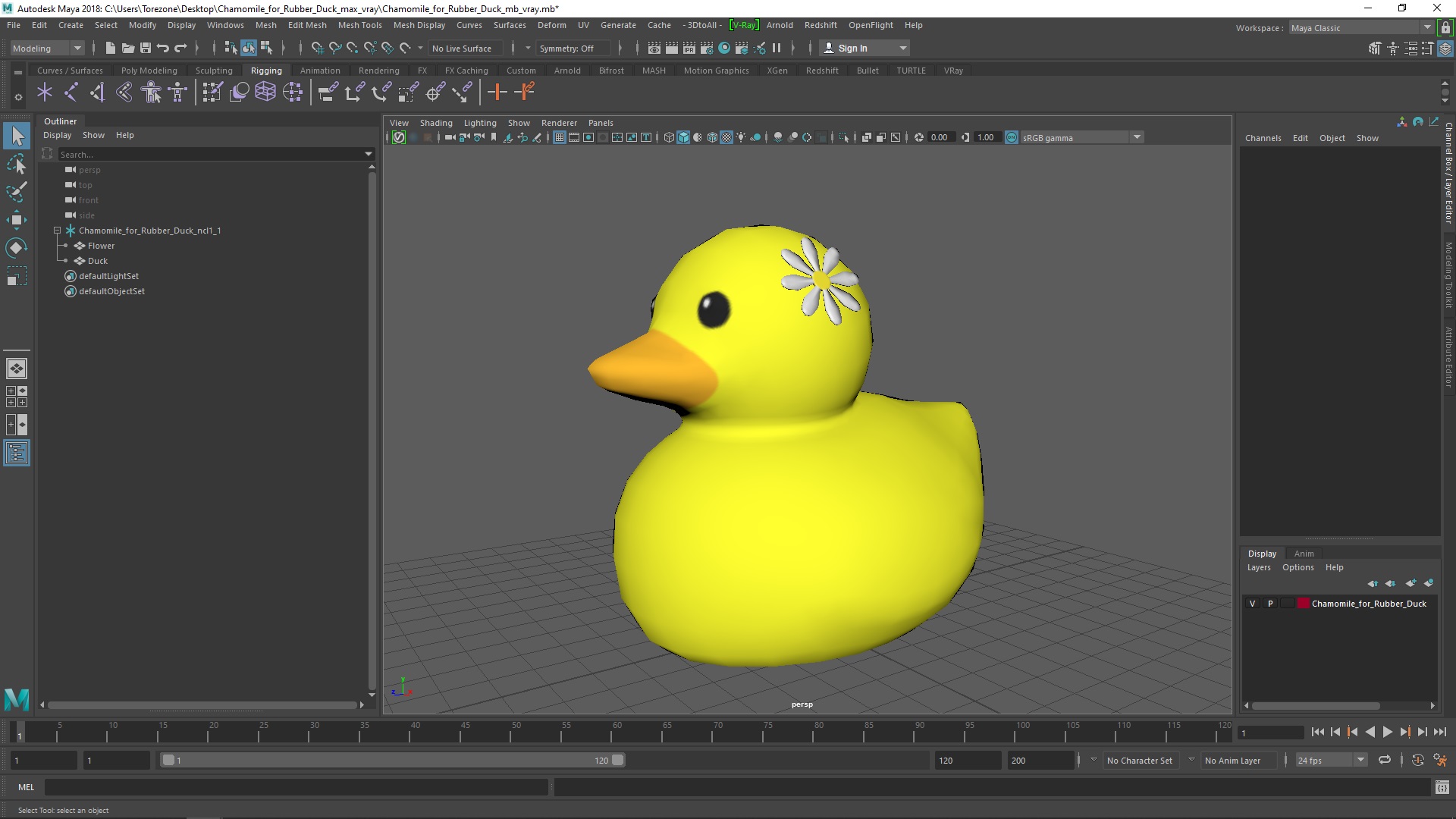Open the Deform menu

click(x=551, y=25)
